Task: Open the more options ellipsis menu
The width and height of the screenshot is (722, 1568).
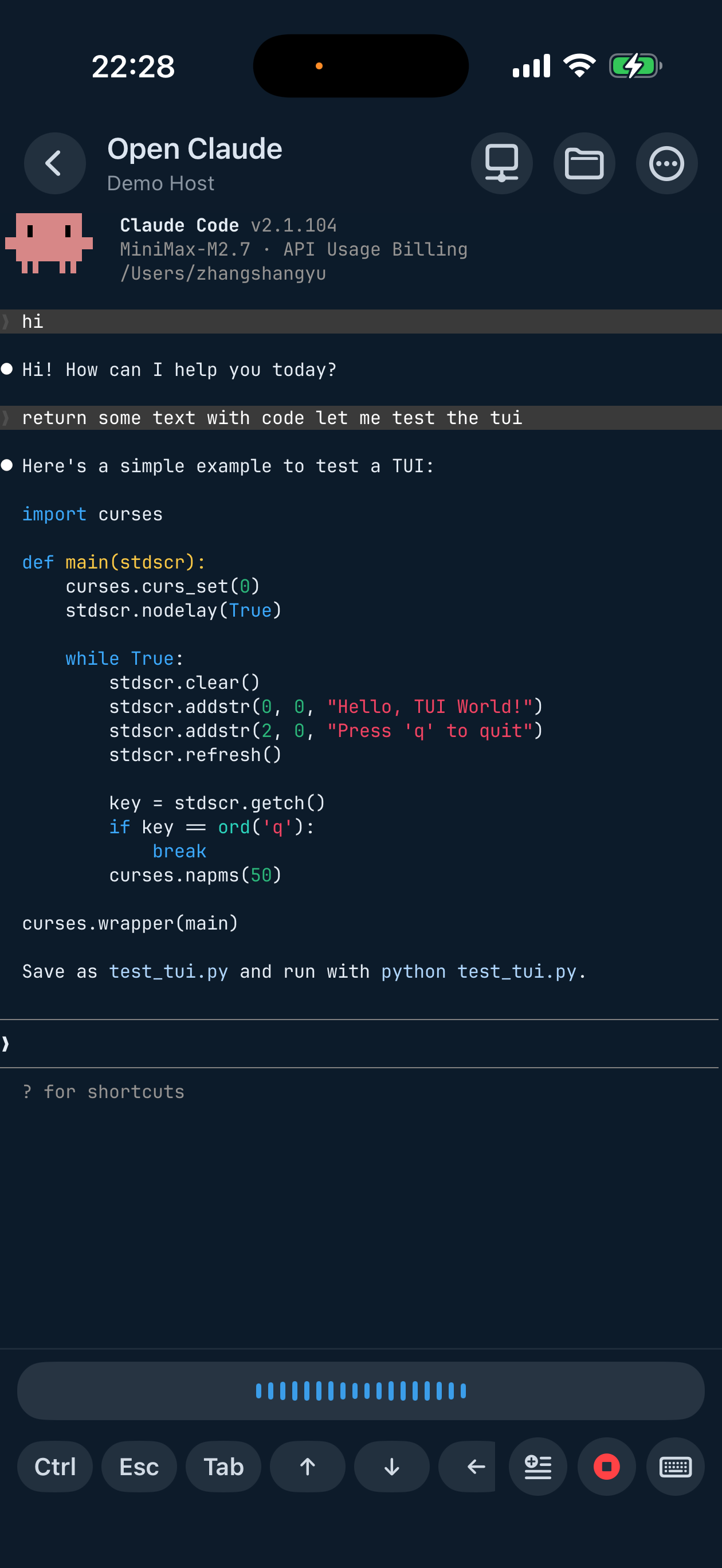Action: pyautogui.click(x=666, y=163)
